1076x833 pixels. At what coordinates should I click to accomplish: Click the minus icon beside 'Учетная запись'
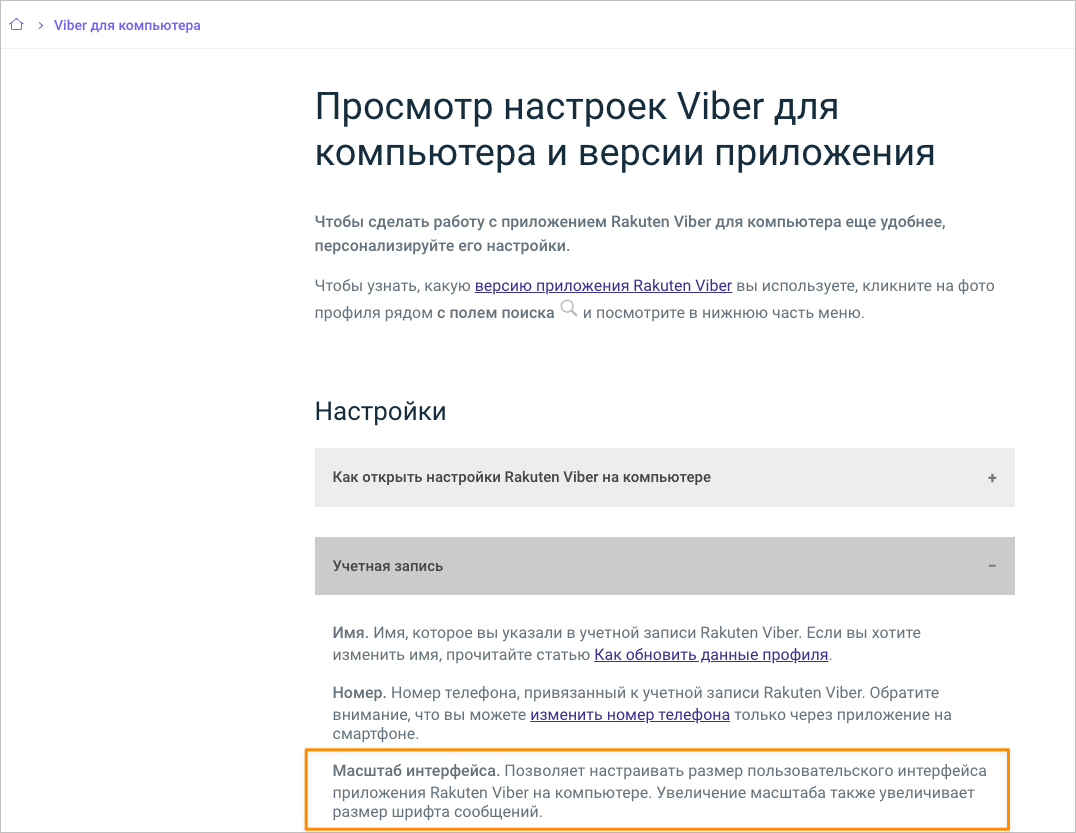click(992, 566)
